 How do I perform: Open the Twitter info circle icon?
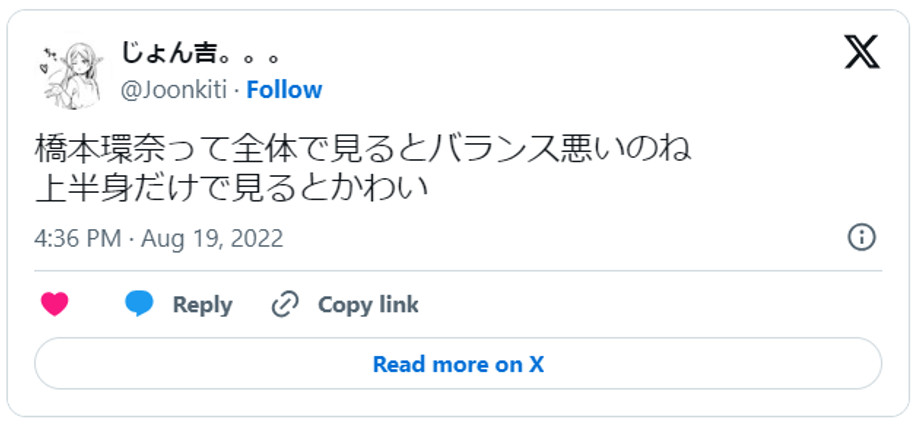[x=861, y=237]
